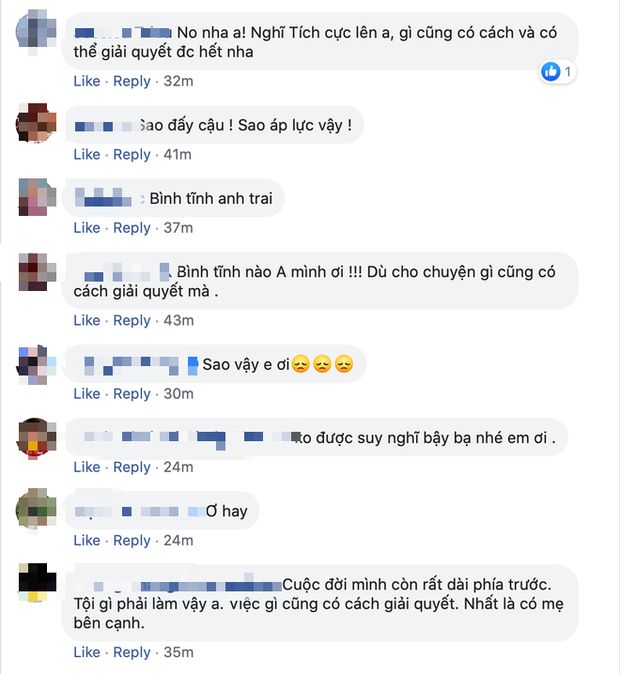This screenshot has height=674, width=620.
Task: Reply to the comment posted 35m ago
Action: pyautogui.click(x=132, y=652)
